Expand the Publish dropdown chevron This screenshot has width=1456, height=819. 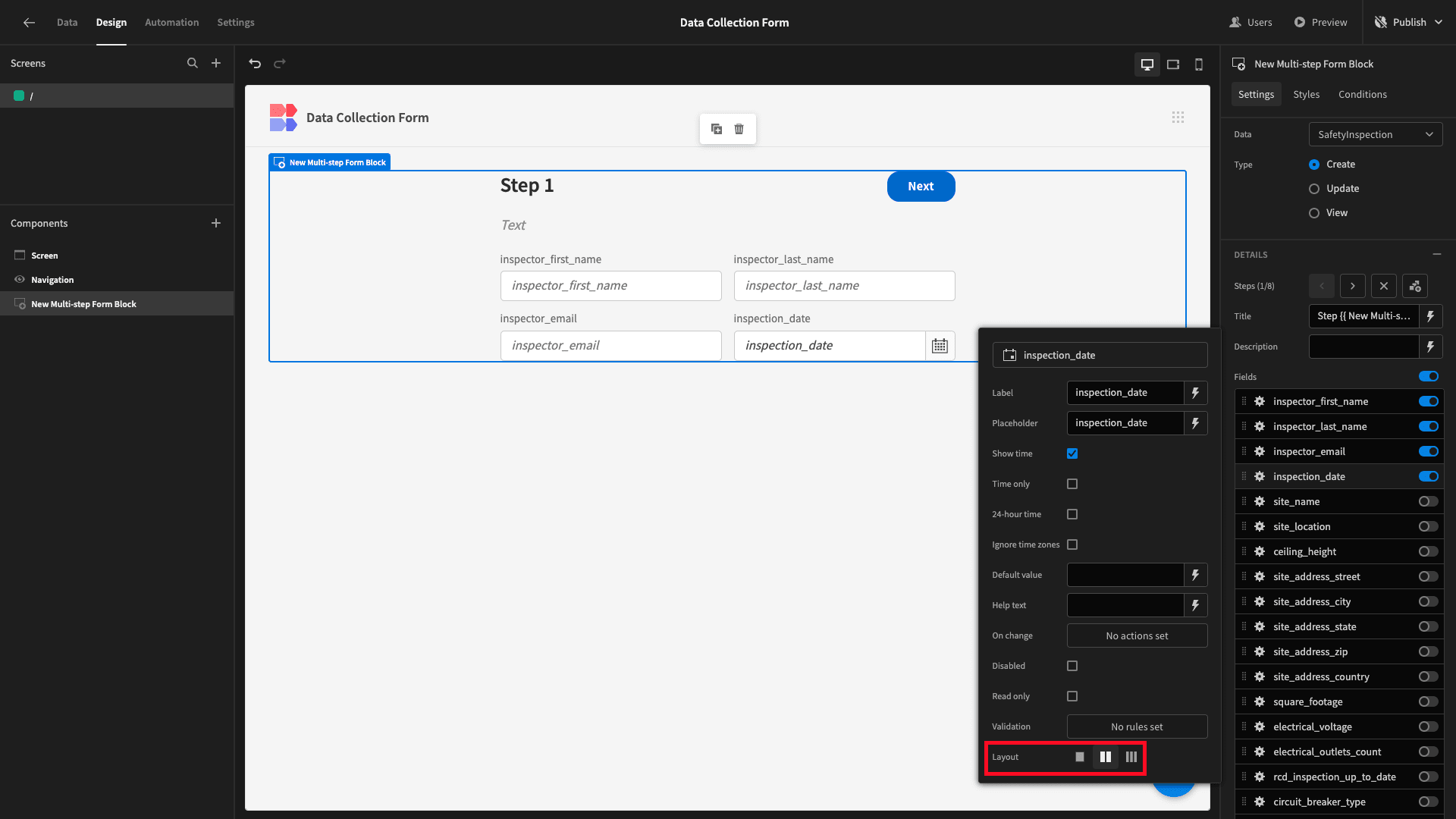1439,22
